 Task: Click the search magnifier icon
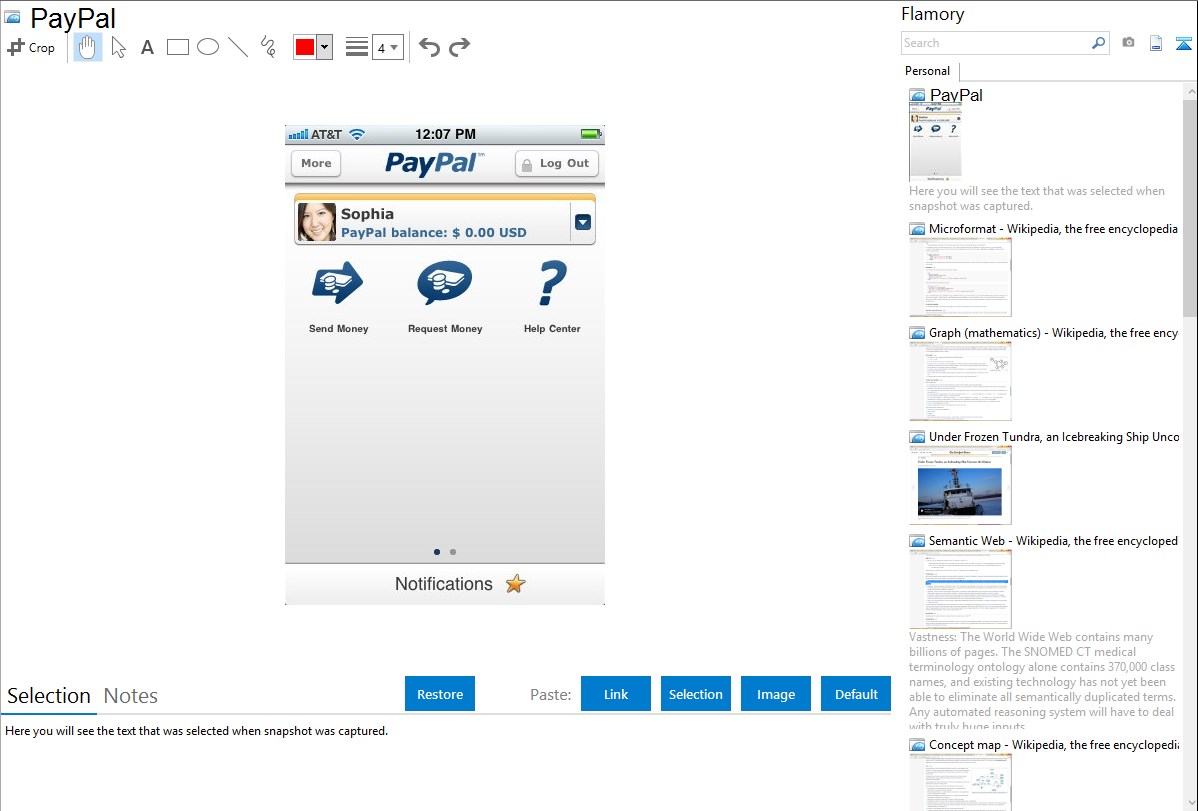[x=1099, y=43]
